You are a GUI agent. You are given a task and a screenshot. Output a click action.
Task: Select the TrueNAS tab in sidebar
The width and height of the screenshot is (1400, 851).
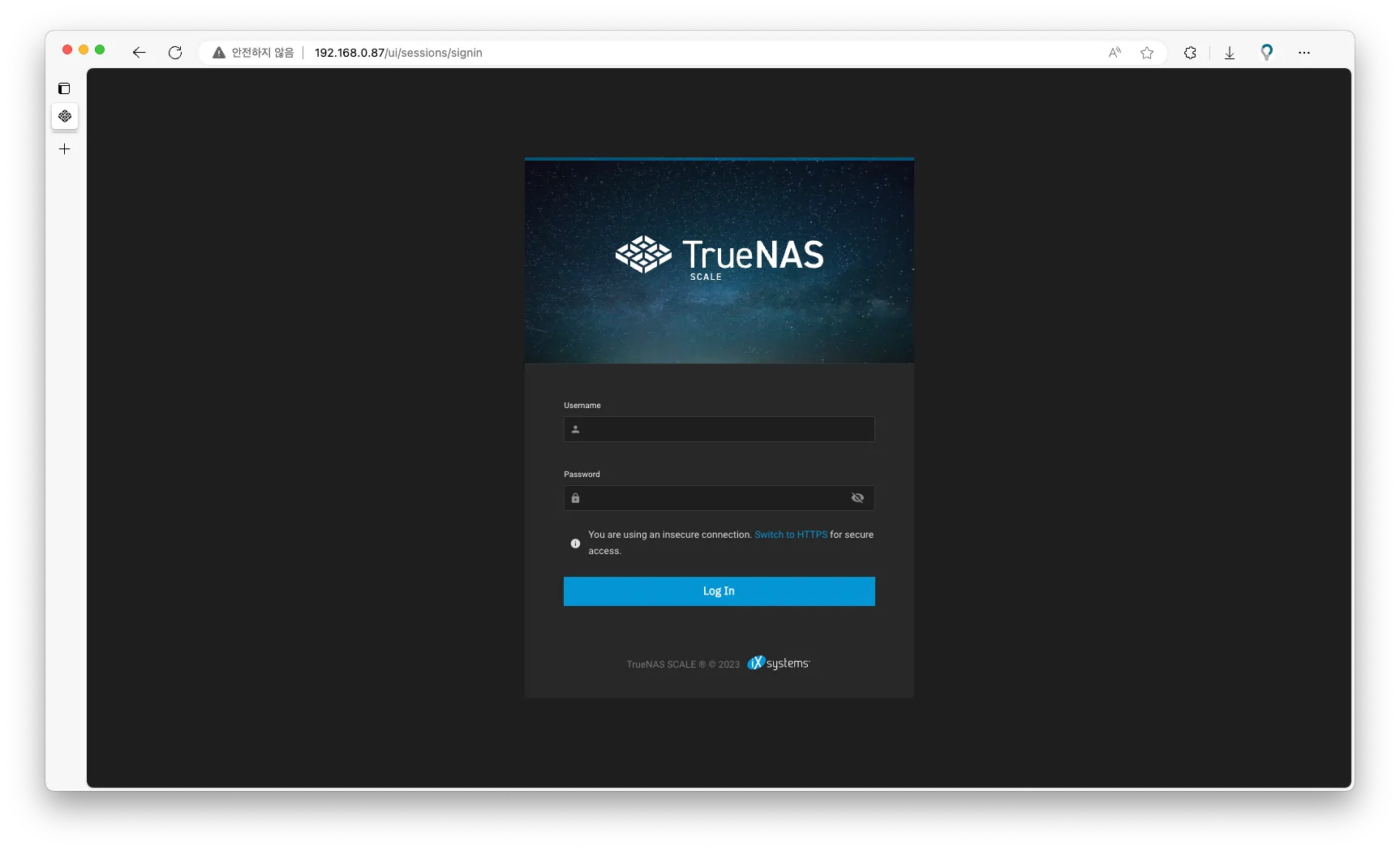click(x=65, y=116)
